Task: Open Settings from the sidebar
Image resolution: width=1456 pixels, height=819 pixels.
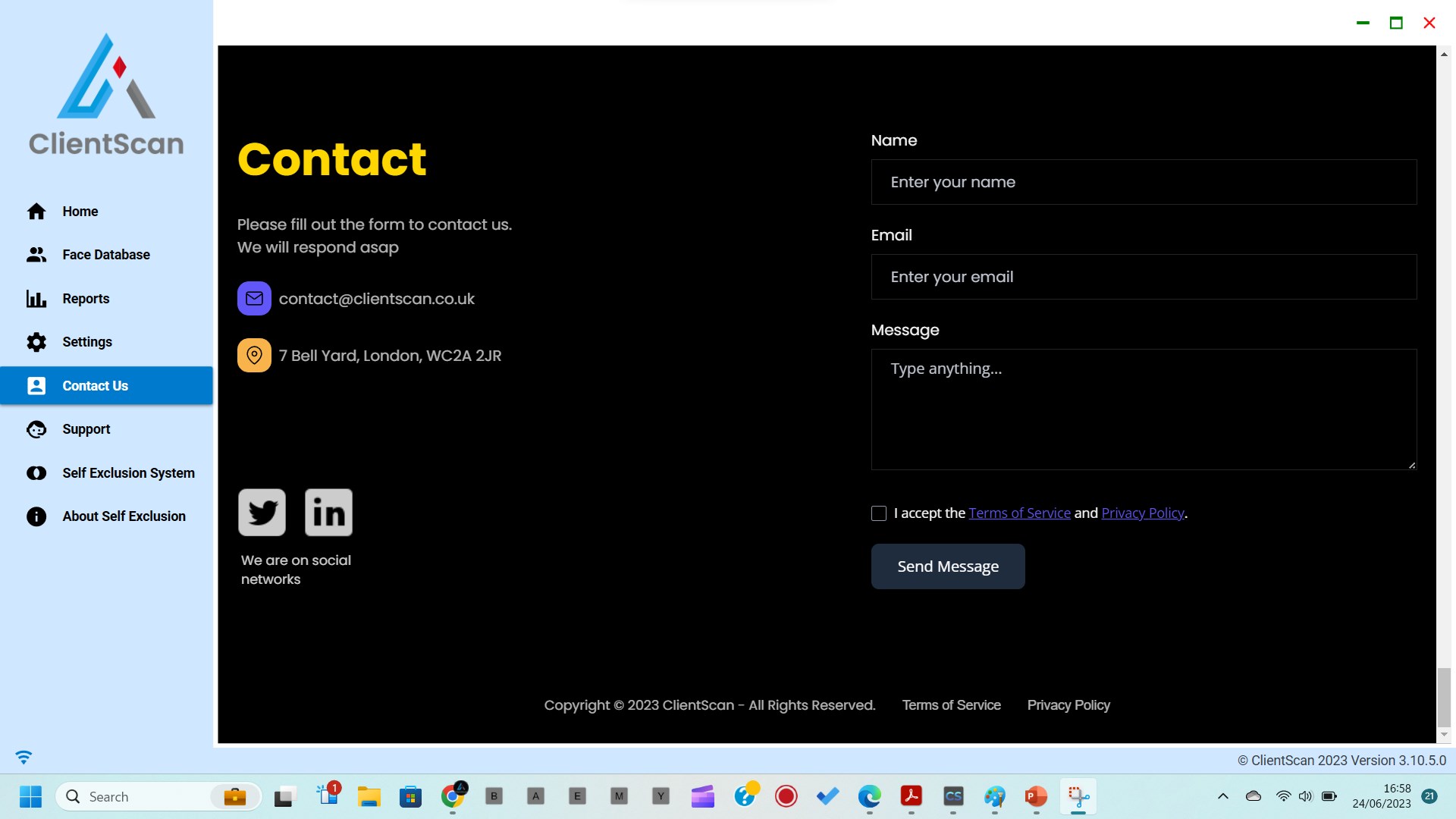Action: (86, 342)
